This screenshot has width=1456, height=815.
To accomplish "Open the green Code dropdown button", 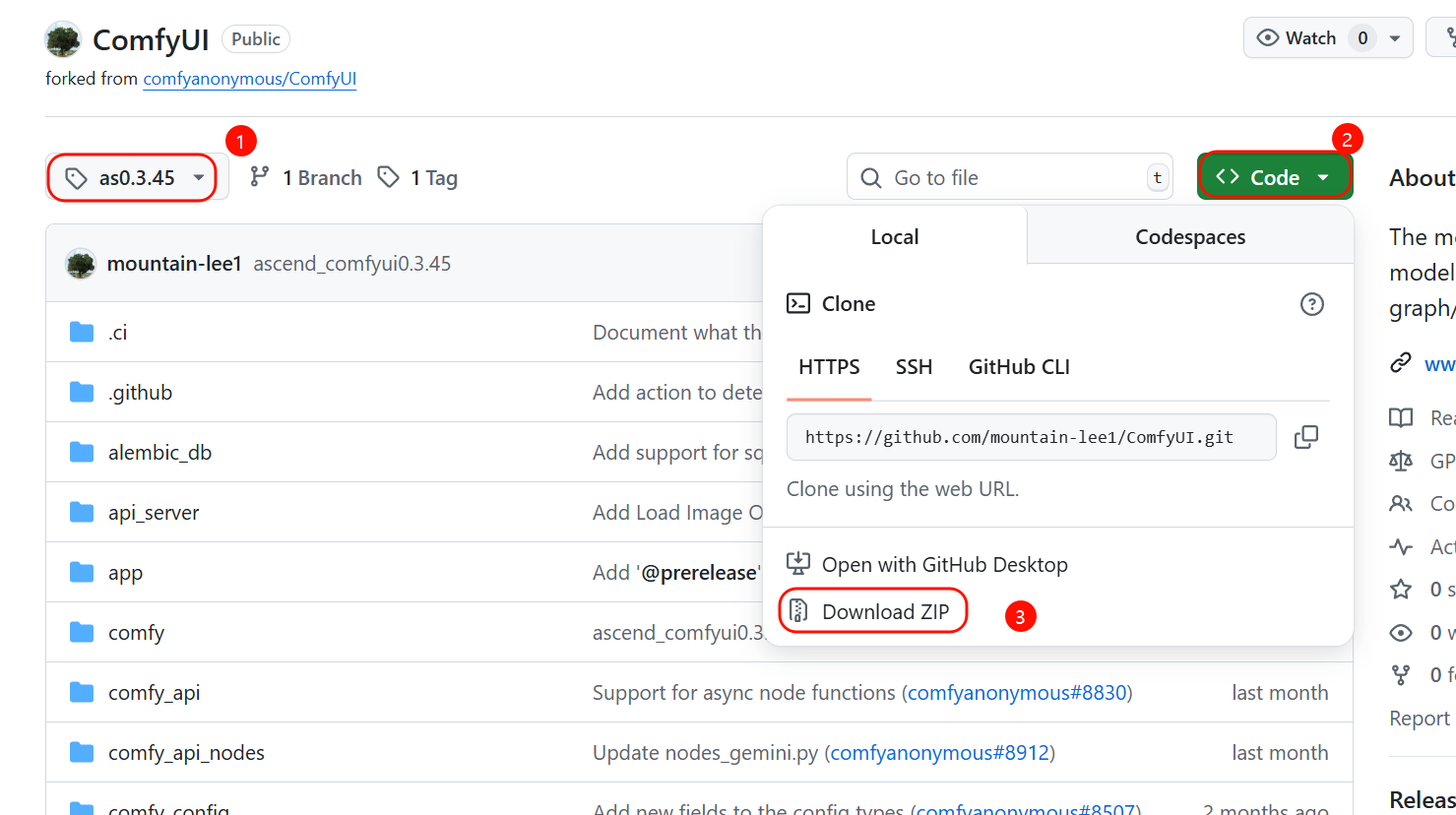I will [1274, 177].
